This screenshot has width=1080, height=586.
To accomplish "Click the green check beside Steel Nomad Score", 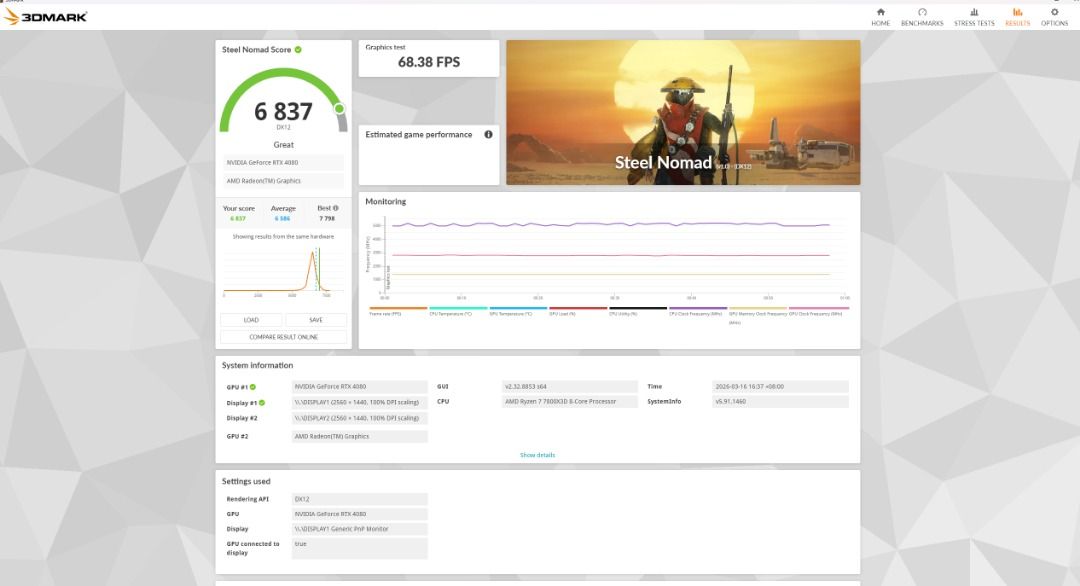I will pos(298,50).
